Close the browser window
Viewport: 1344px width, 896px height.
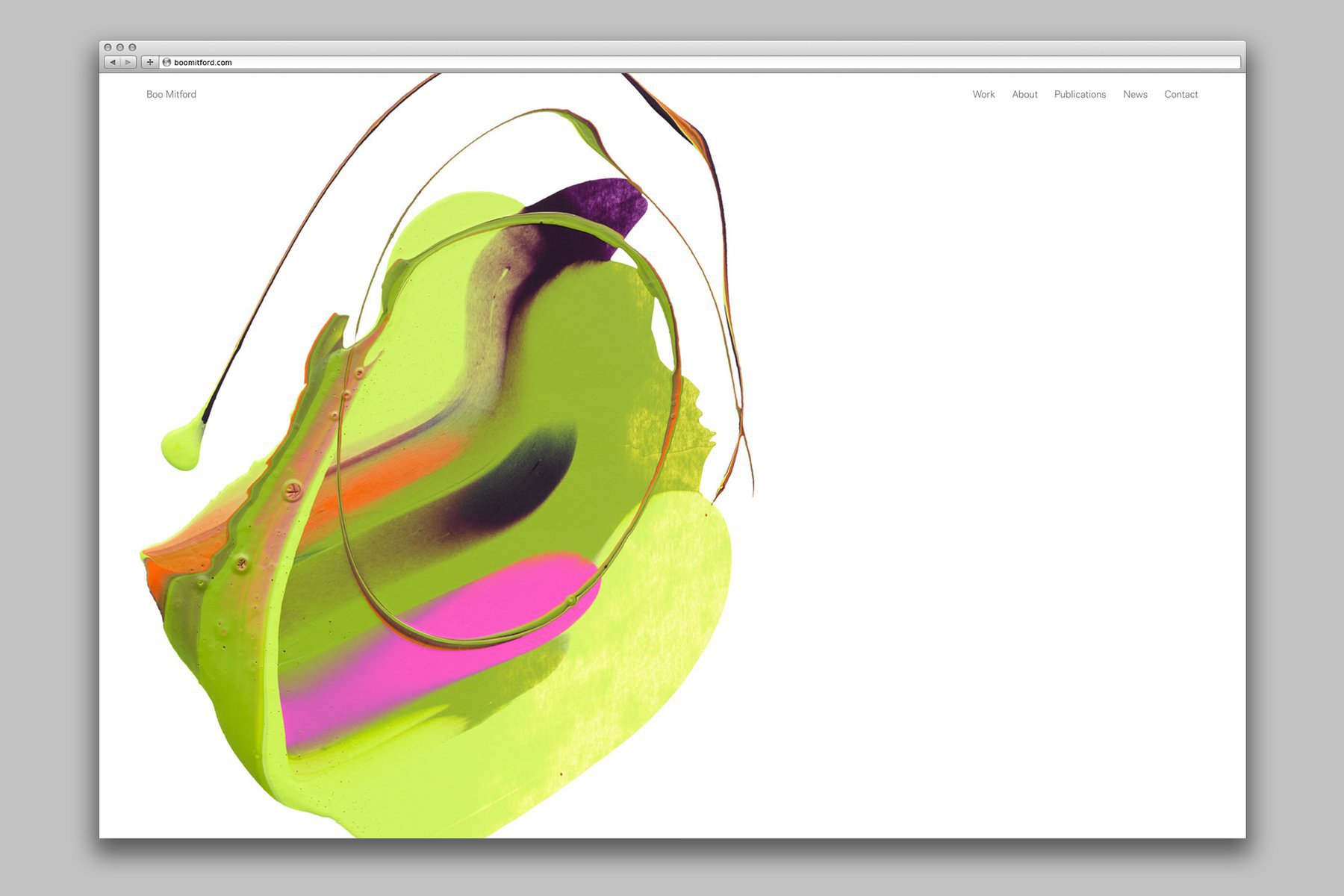pos(108,47)
